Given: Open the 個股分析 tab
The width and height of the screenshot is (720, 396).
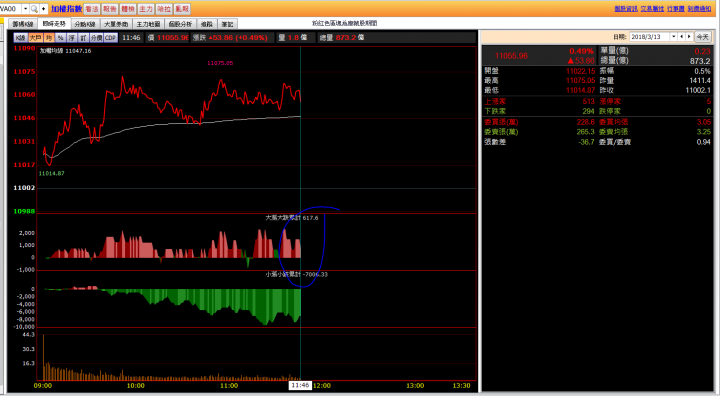Looking at the screenshot, I should pos(180,24).
